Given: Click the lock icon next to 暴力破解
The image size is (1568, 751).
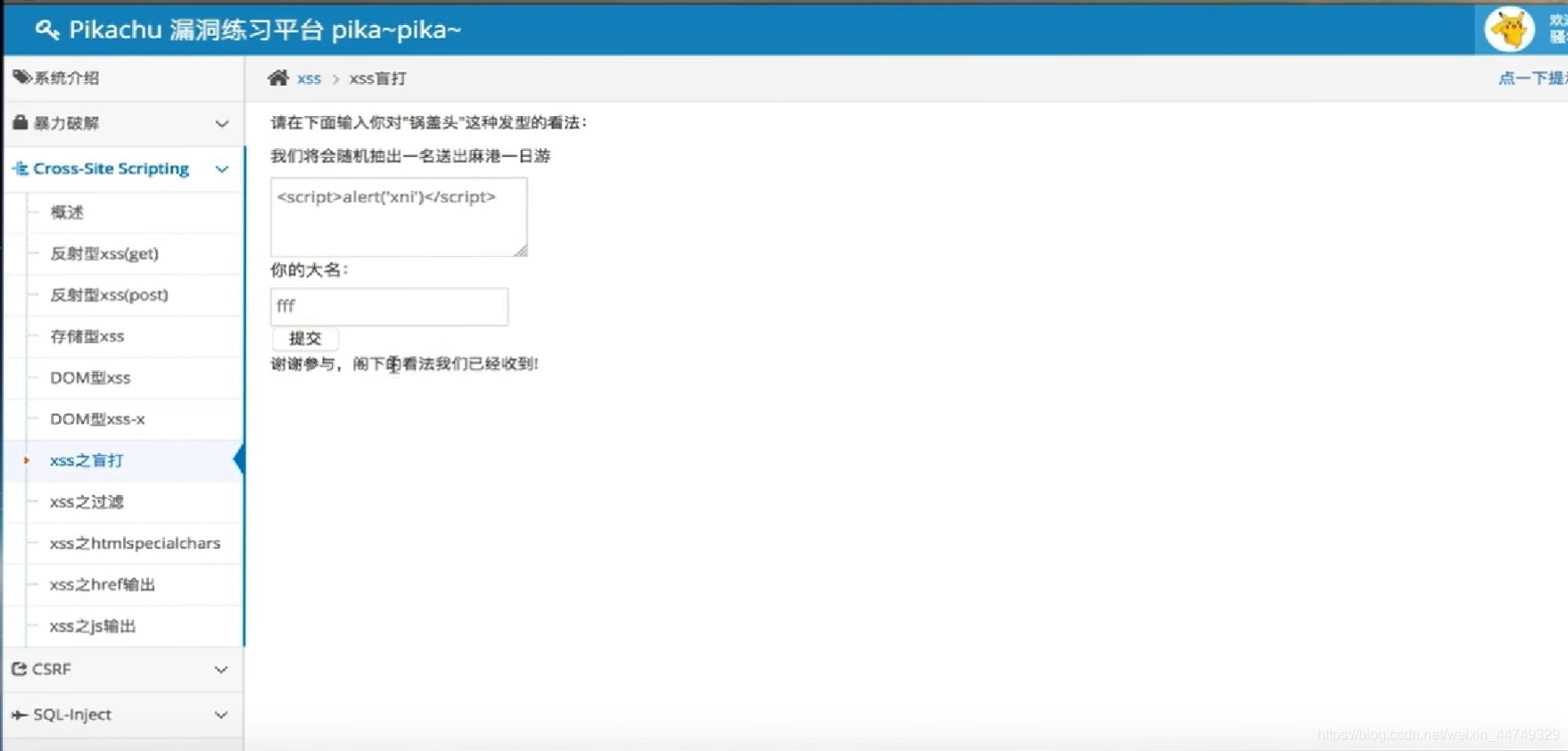Looking at the screenshot, I should tap(21, 122).
